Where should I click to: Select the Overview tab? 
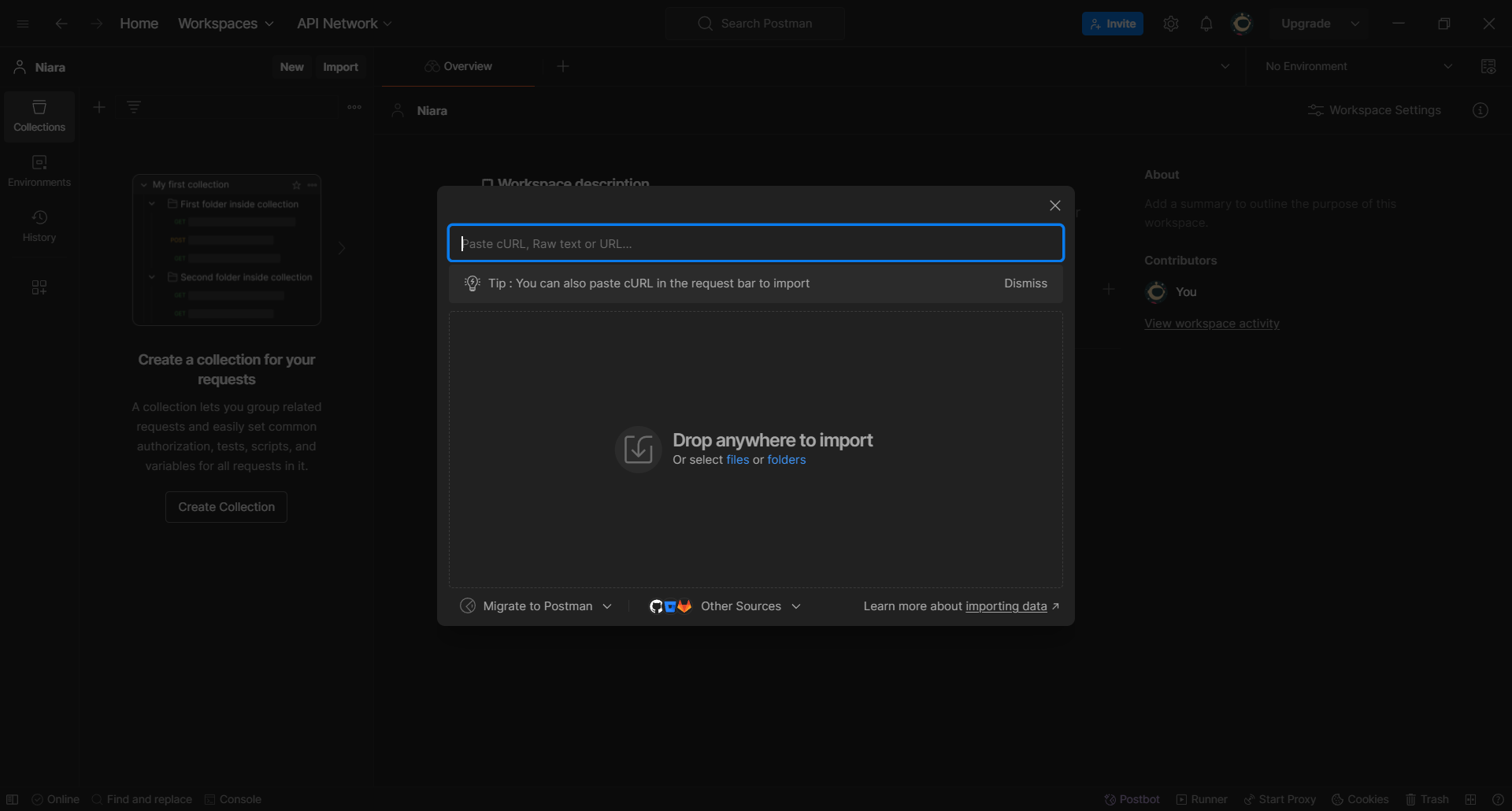click(458, 66)
